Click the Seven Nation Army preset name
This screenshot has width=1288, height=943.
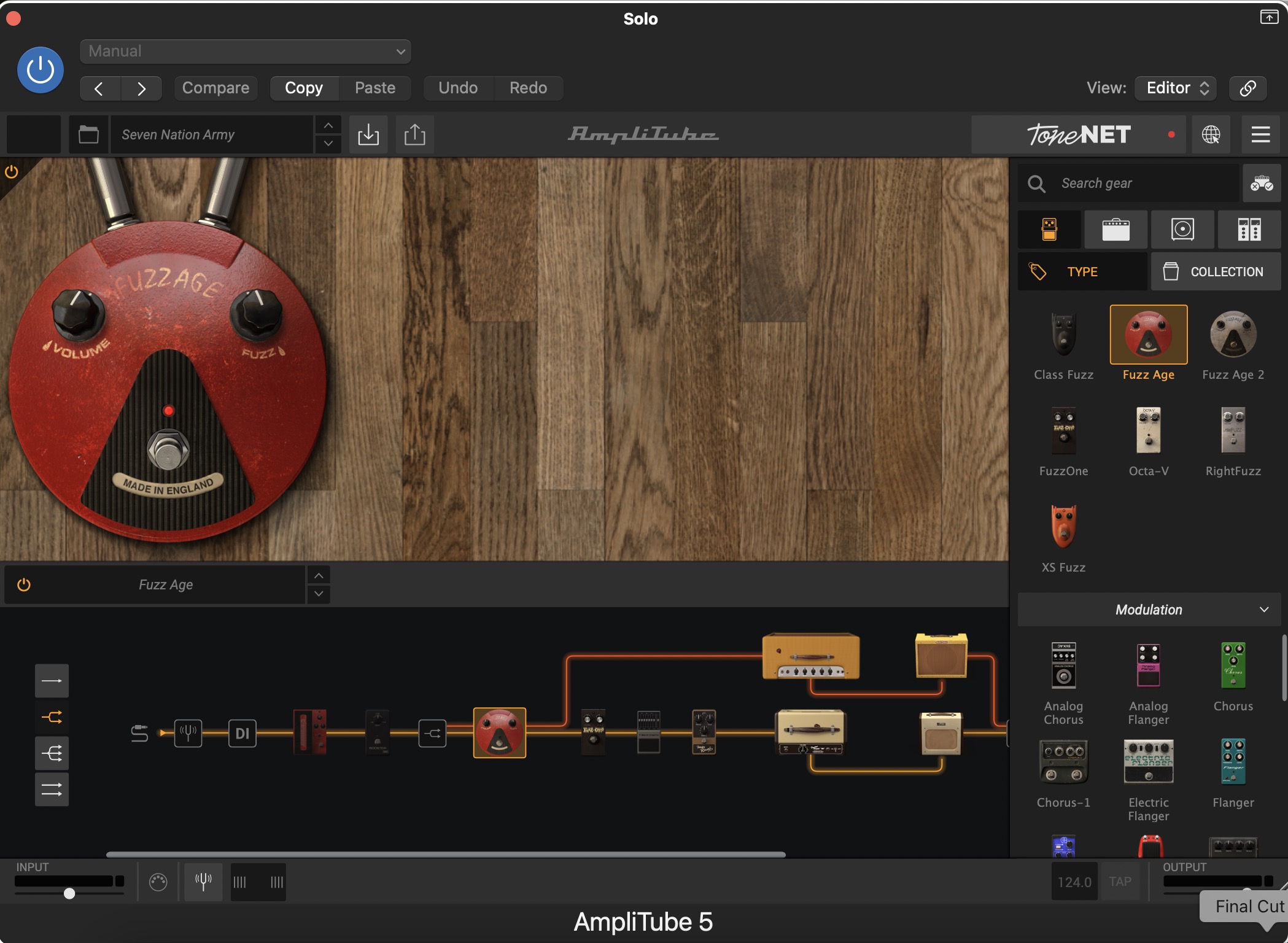point(212,134)
